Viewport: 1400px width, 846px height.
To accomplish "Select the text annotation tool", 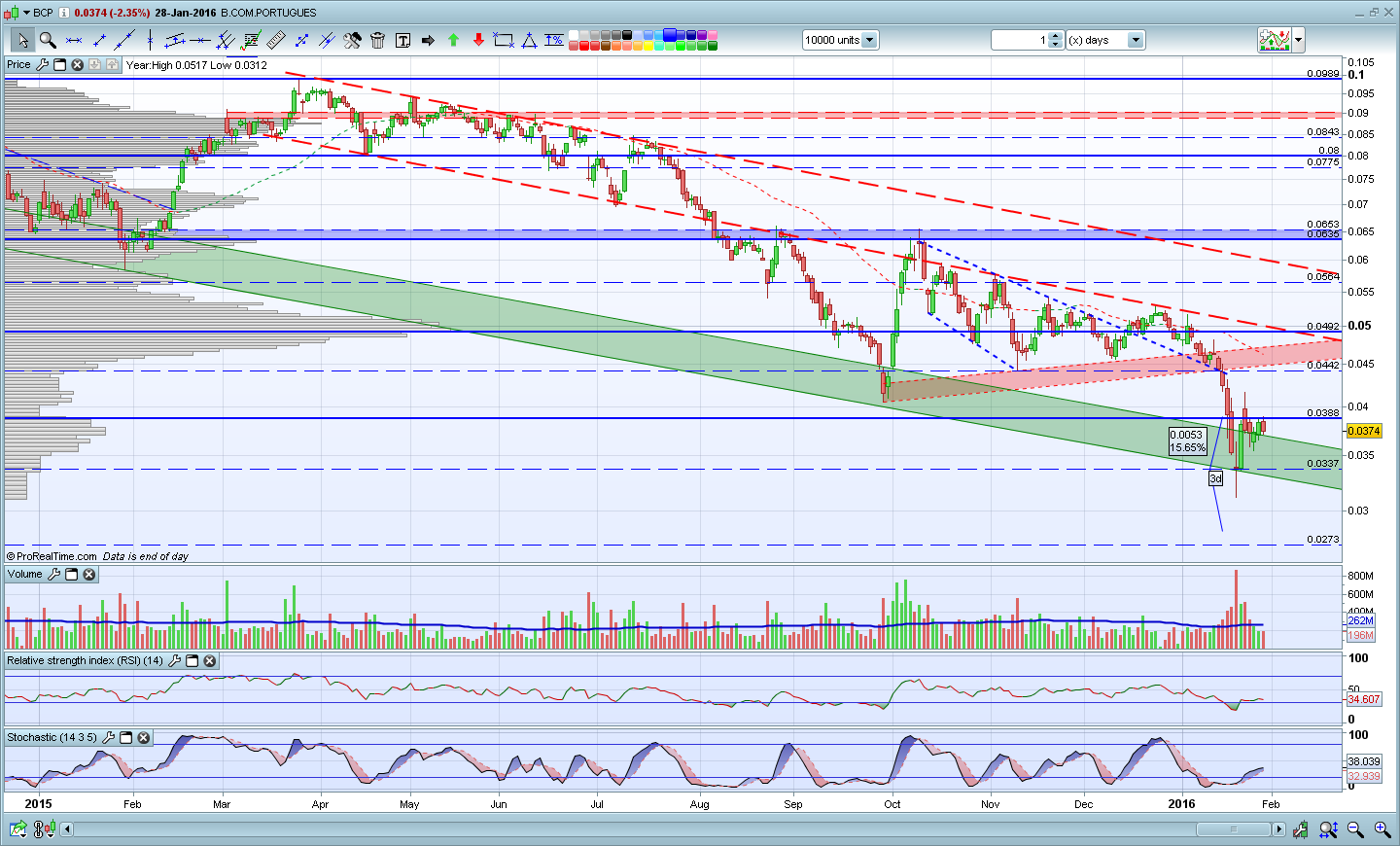I will tap(402, 40).
